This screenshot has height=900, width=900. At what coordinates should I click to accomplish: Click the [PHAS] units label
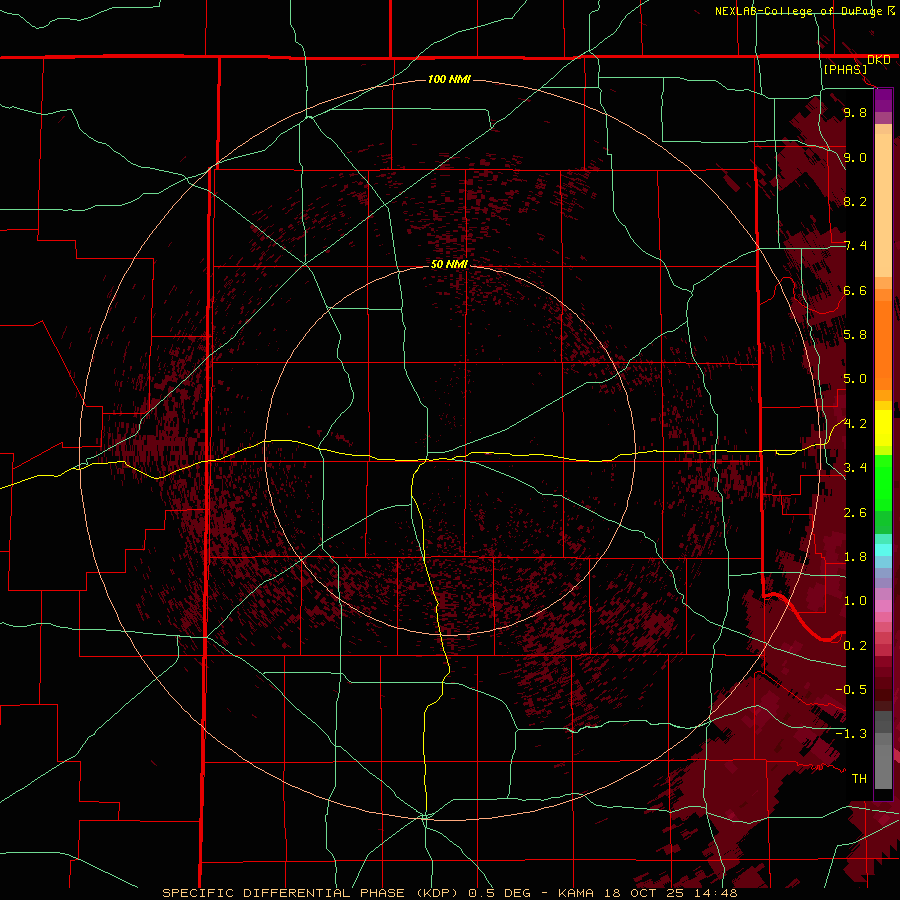pos(845,70)
